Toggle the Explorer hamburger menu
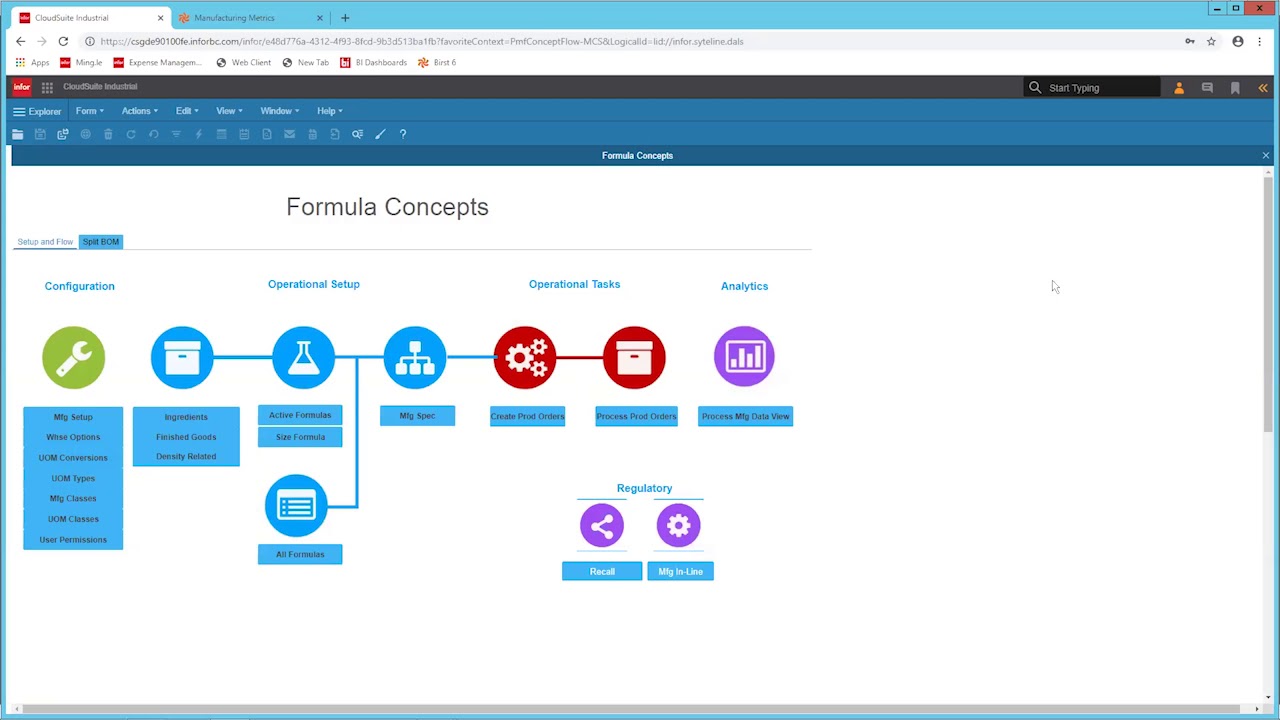Screen dimensions: 1280x720 click(x=37, y=111)
